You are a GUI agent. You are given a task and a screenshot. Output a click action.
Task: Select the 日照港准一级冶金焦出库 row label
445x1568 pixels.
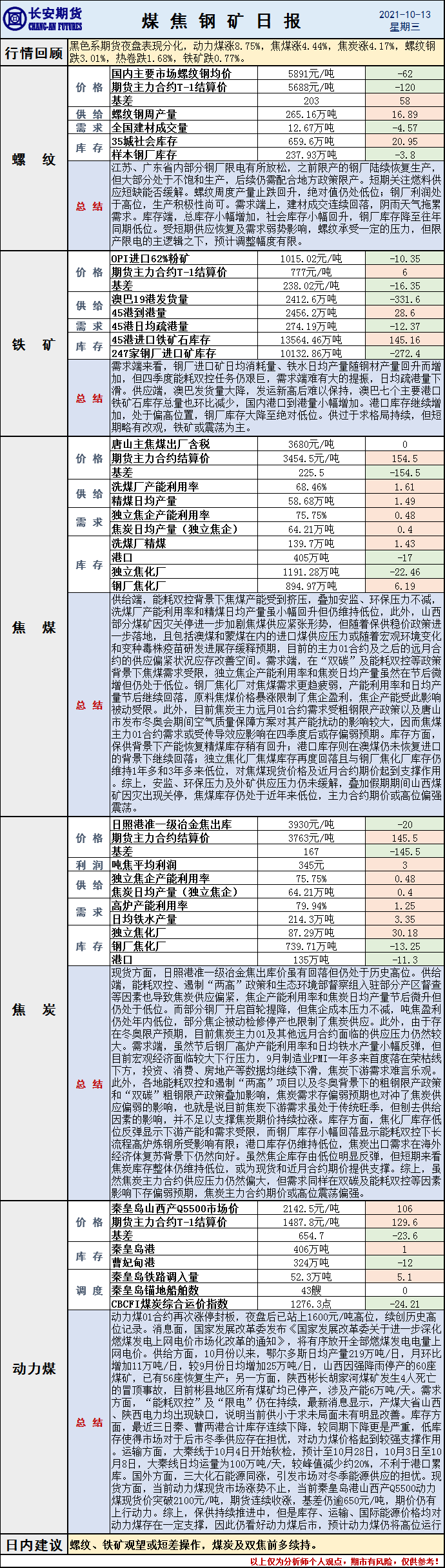pos(171,824)
